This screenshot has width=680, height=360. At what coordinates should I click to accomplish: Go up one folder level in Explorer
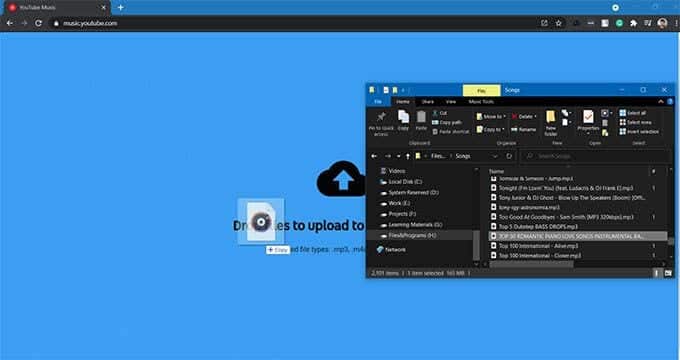pyautogui.click(x=408, y=156)
